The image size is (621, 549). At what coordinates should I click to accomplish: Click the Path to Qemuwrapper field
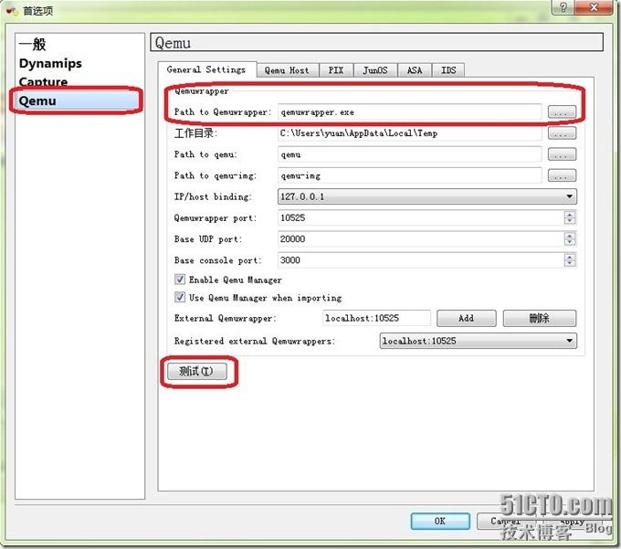(410, 112)
